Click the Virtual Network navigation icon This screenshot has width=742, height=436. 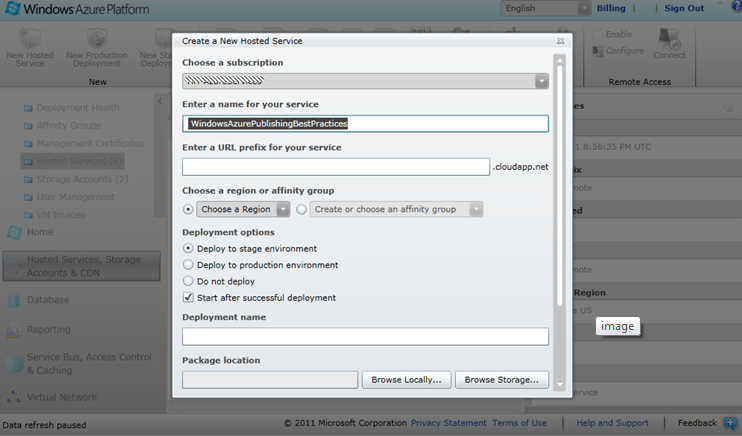click(14, 397)
